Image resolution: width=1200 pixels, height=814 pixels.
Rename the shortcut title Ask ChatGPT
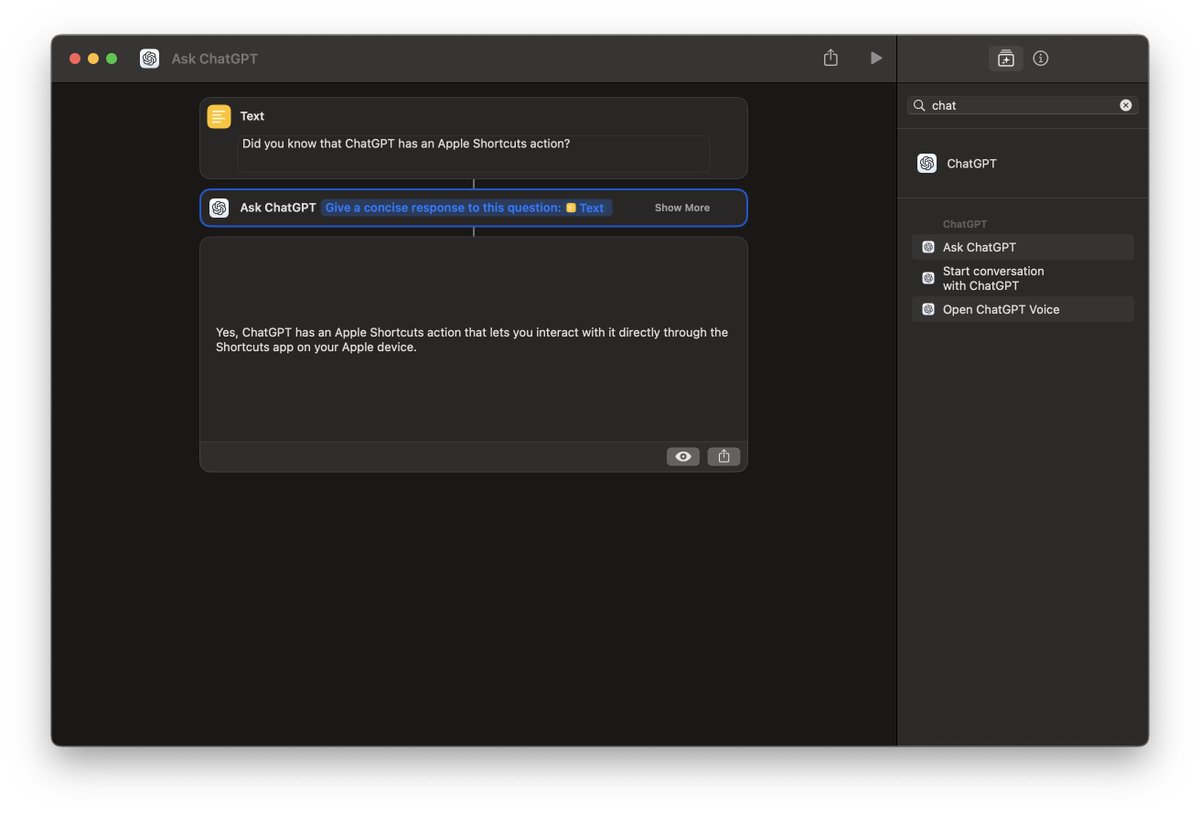[x=214, y=59]
